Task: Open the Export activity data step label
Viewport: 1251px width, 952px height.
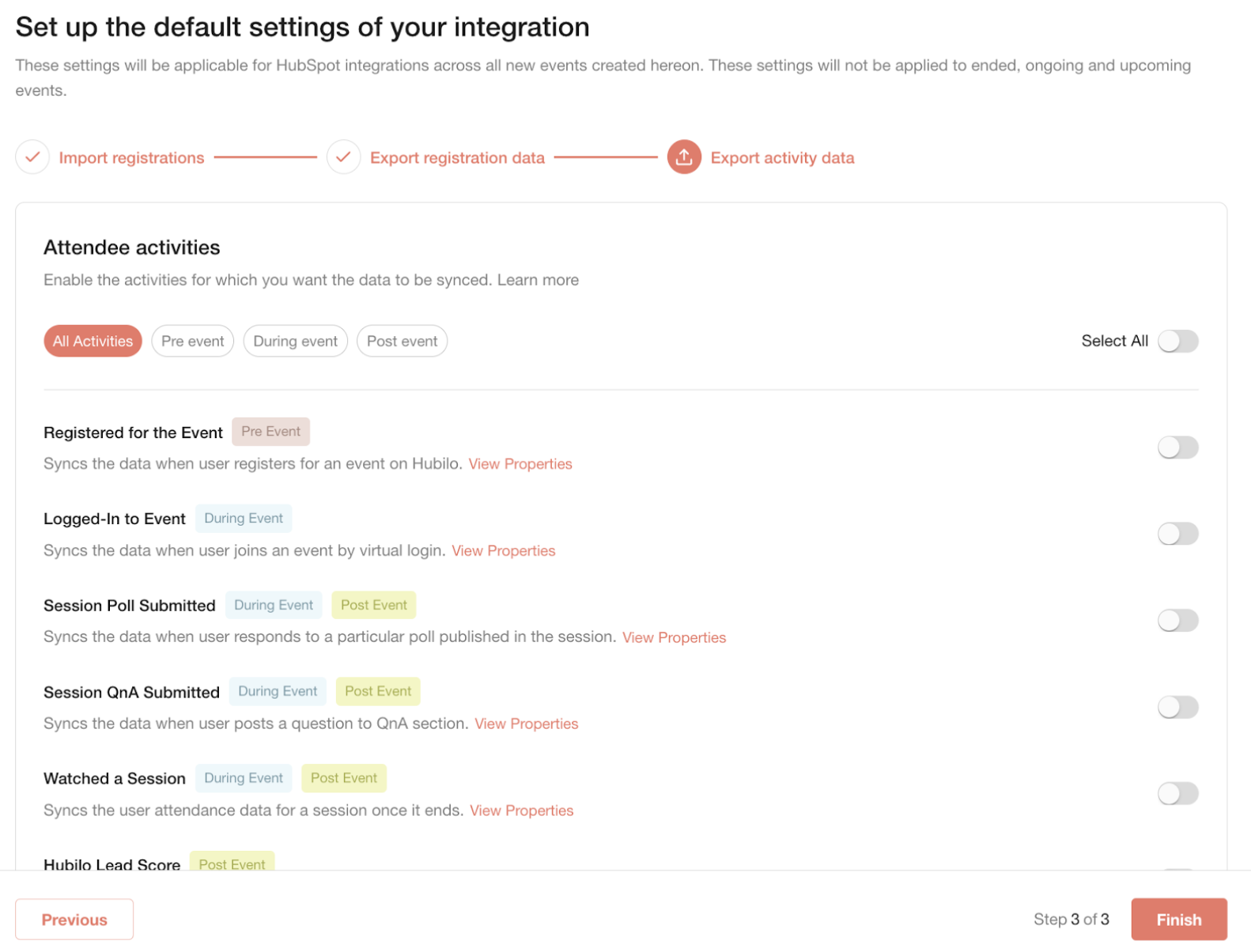Action: (x=782, y=158)
